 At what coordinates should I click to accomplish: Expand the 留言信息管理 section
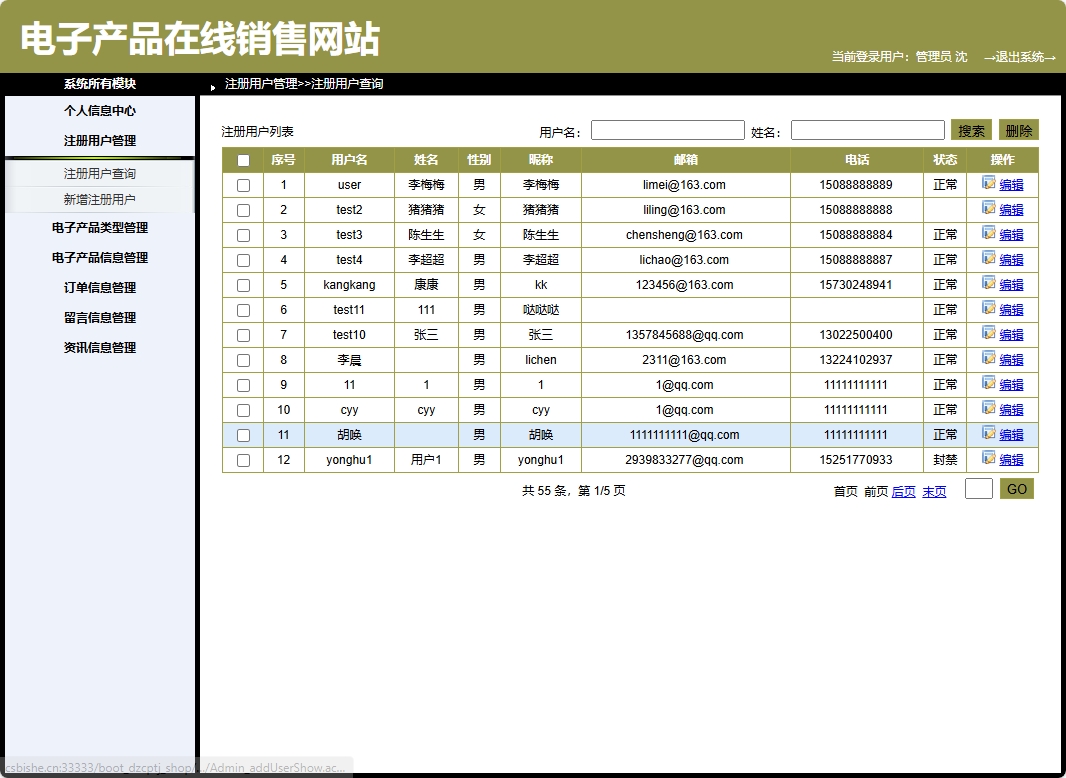click(x=100, y=317)
